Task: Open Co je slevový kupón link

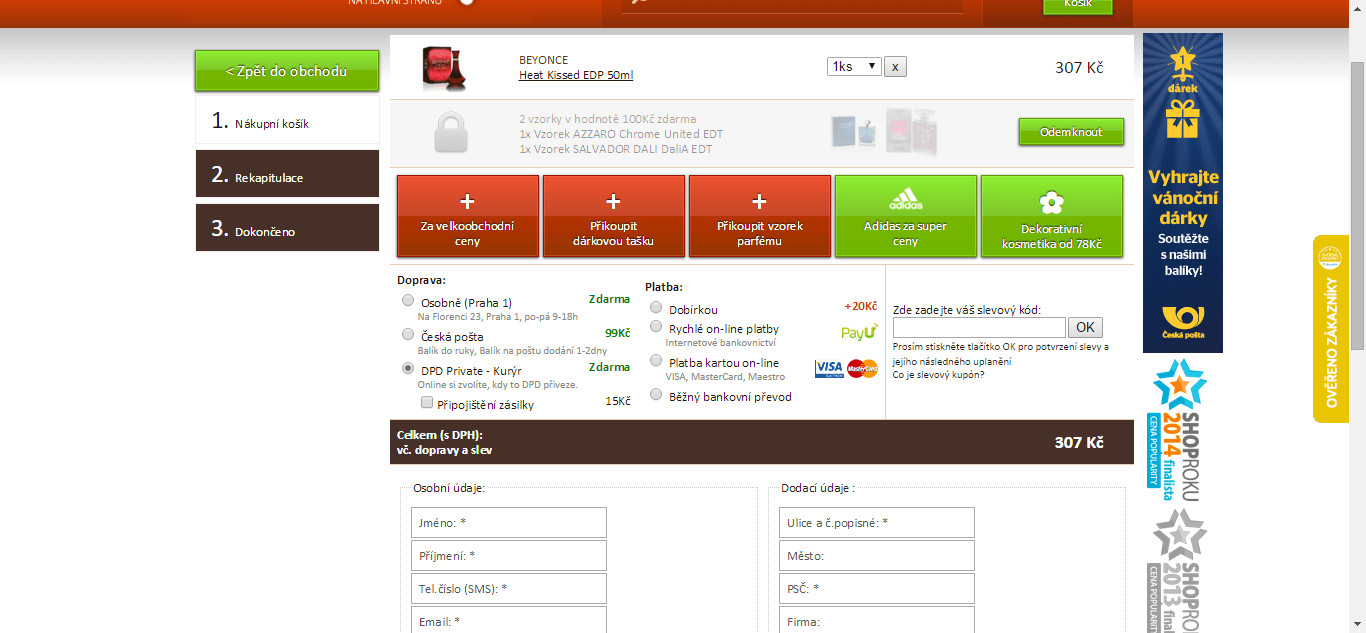Action: tap(938, 374)
